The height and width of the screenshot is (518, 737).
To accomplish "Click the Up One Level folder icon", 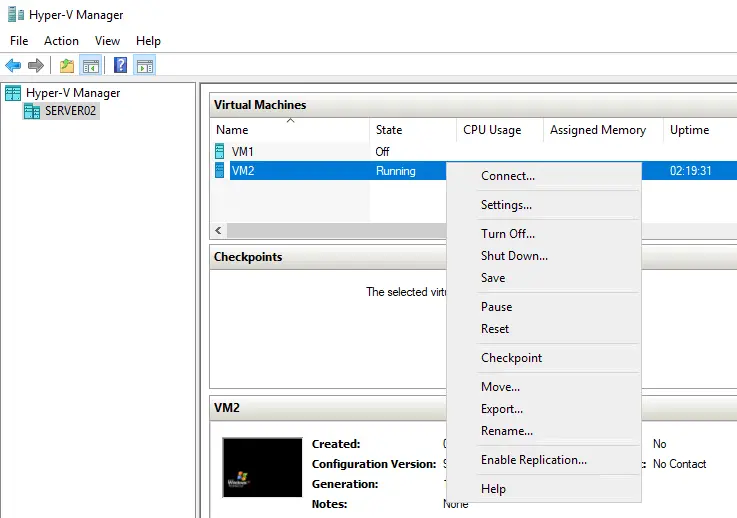I will pyautogui.click(x=66, y=66).
